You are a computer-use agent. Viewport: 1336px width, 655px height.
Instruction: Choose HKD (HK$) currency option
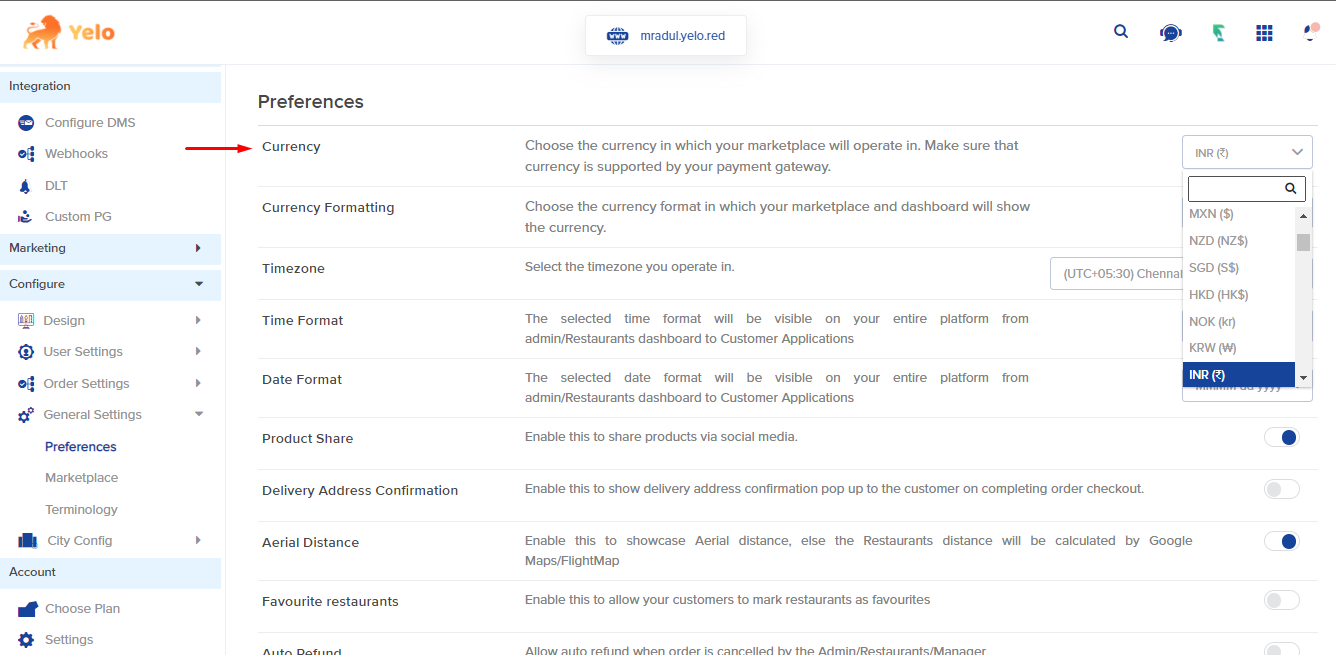(1239, 295)
